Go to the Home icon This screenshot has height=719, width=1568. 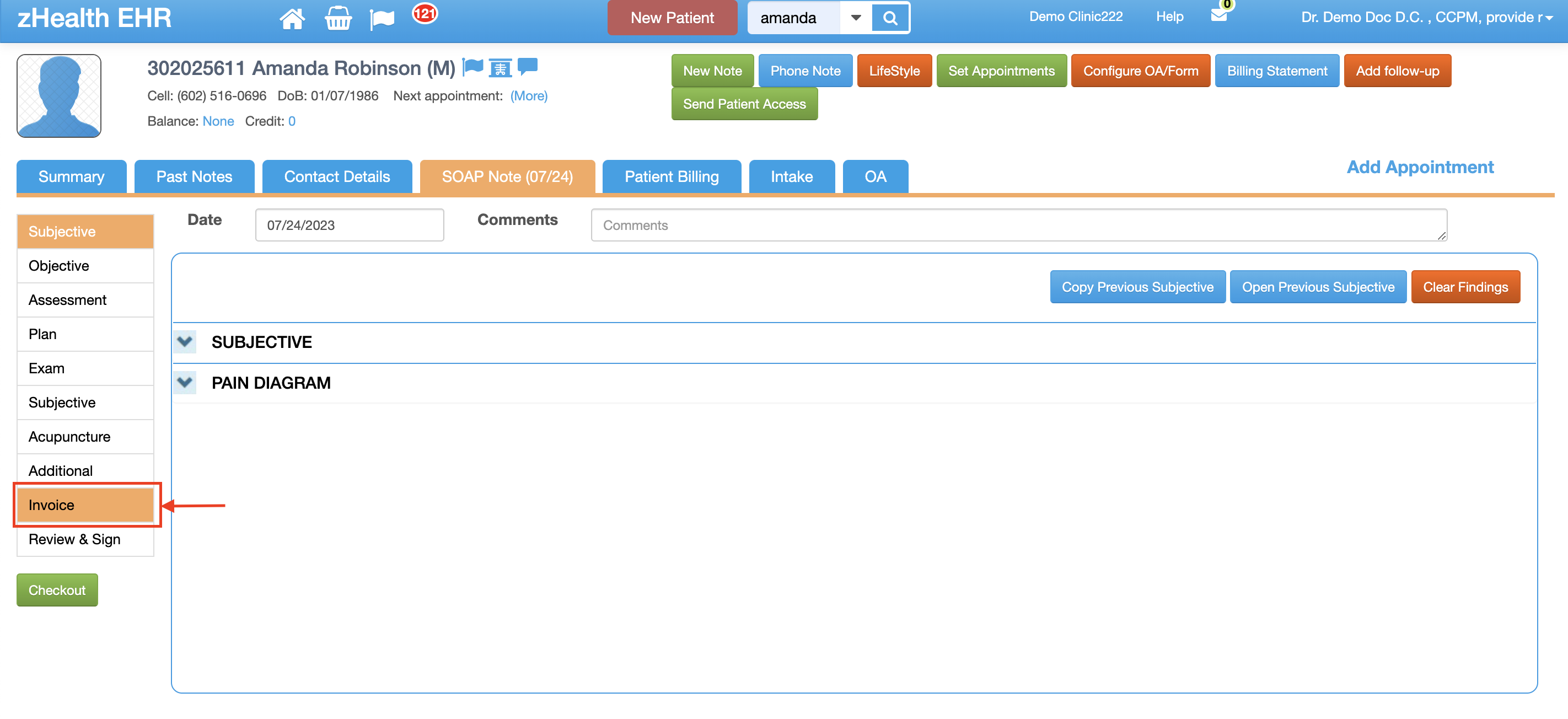tap(292, 18)
